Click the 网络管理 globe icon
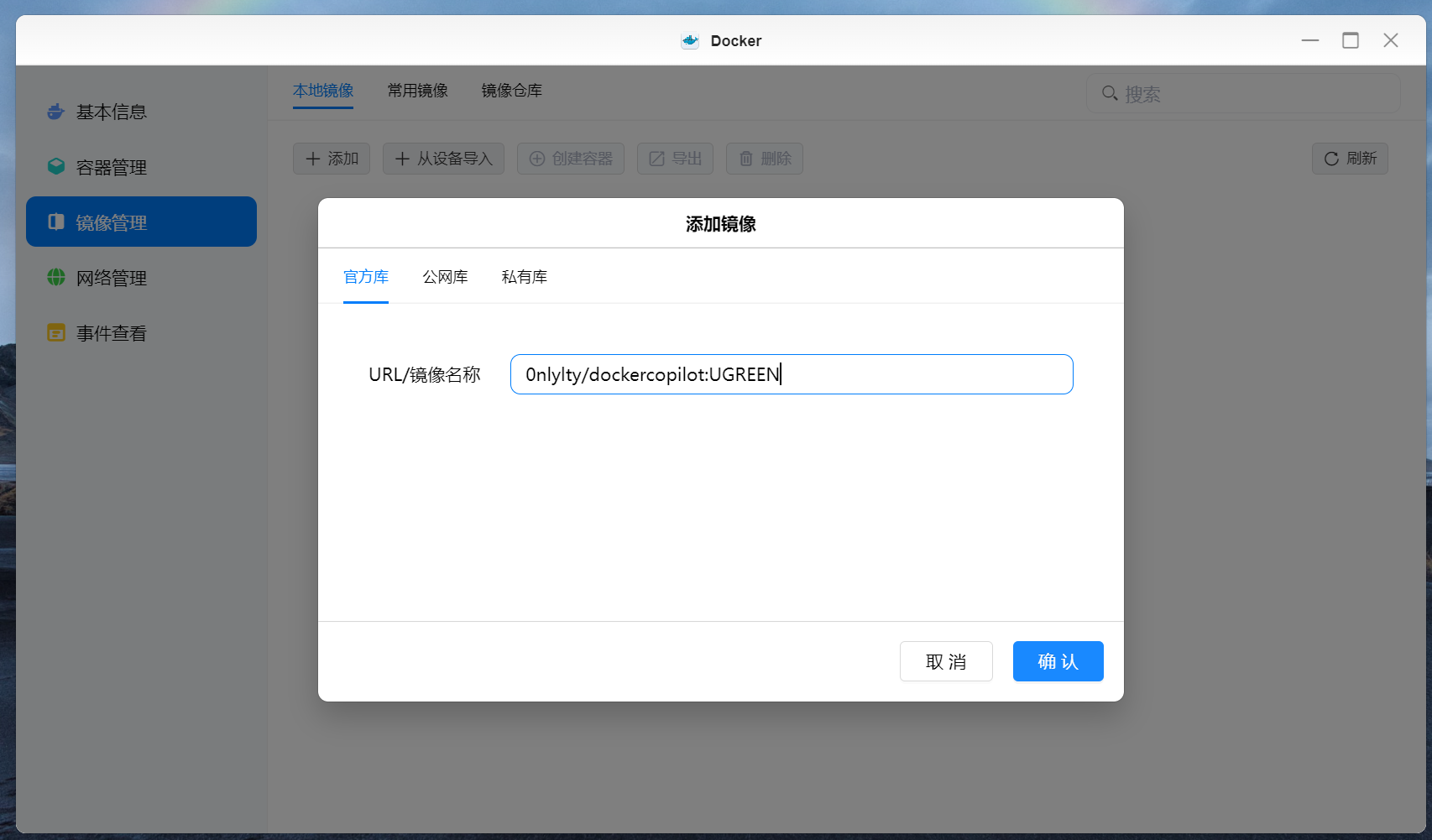 pos(56,277)
